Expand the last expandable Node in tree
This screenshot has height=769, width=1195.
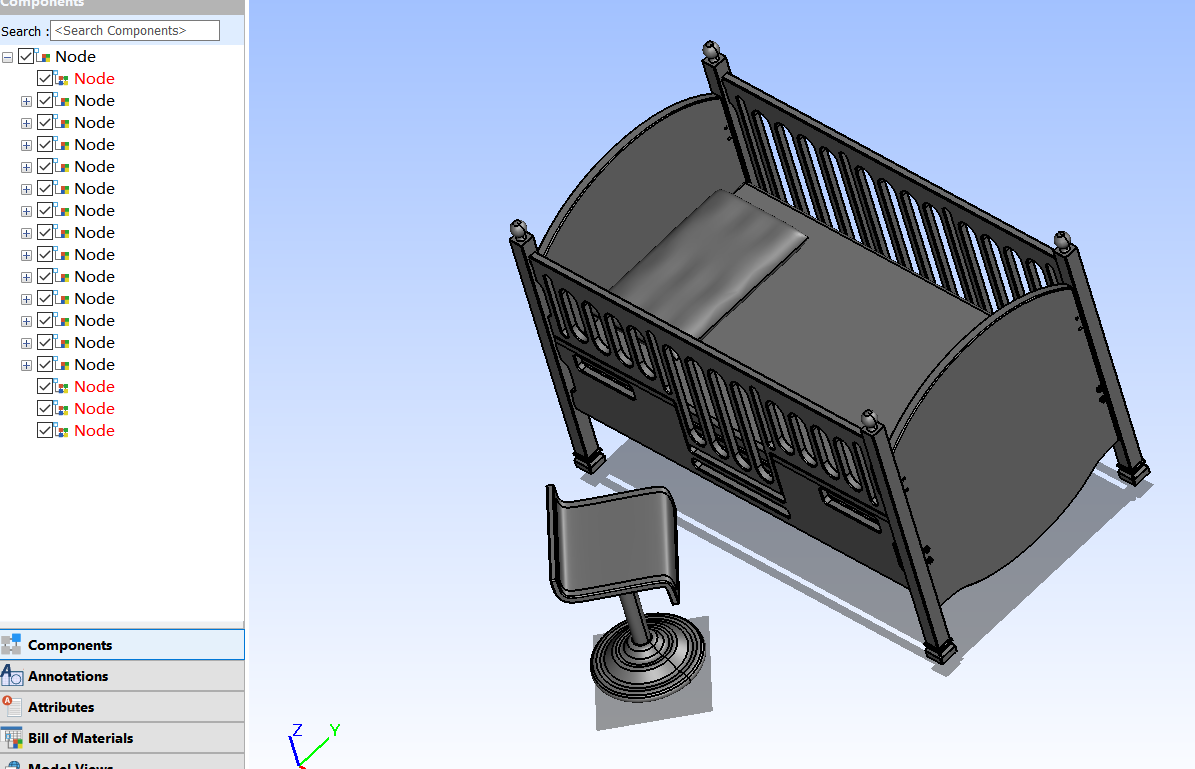coord(27,365)
